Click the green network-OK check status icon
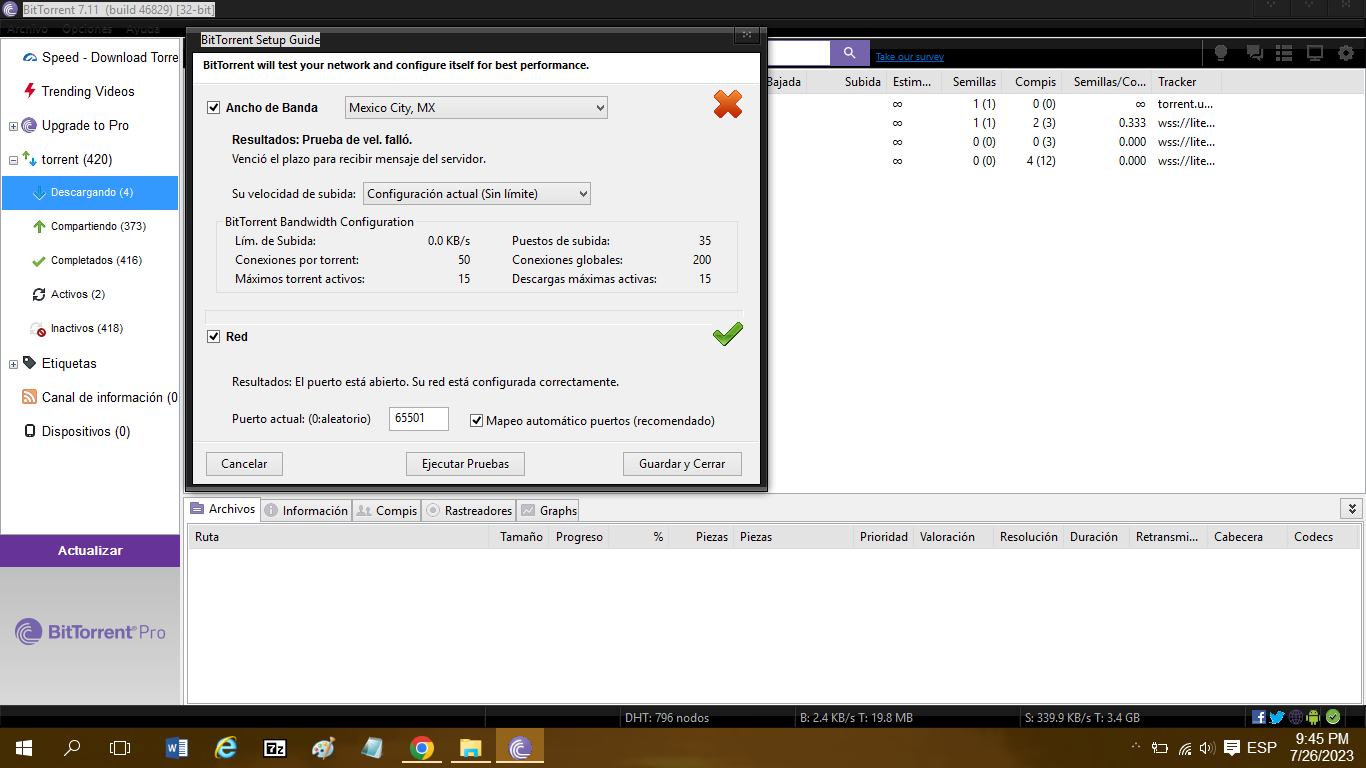 (1332, 717)
